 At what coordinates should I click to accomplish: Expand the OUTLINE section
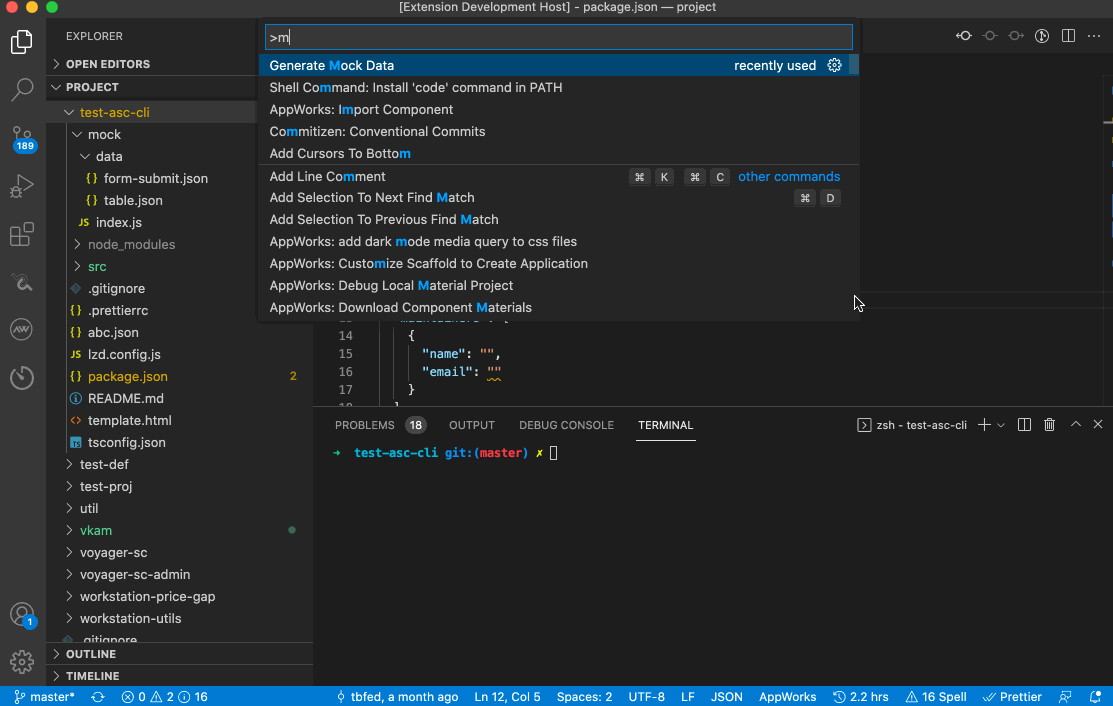point(179,654)
